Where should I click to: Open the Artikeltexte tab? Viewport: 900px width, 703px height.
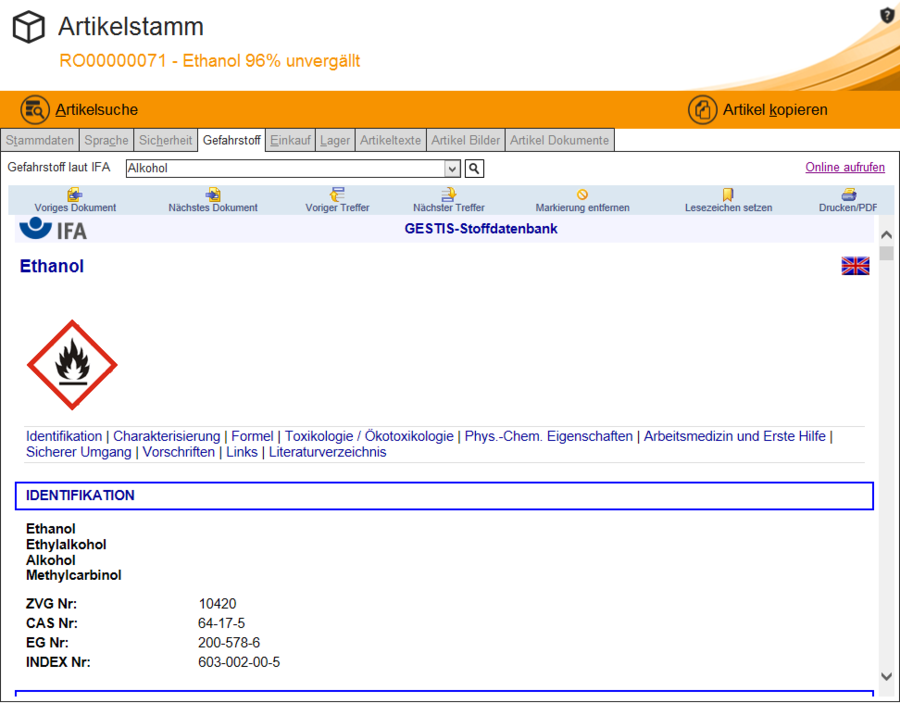pyautogui.click(x=390, y=141)
